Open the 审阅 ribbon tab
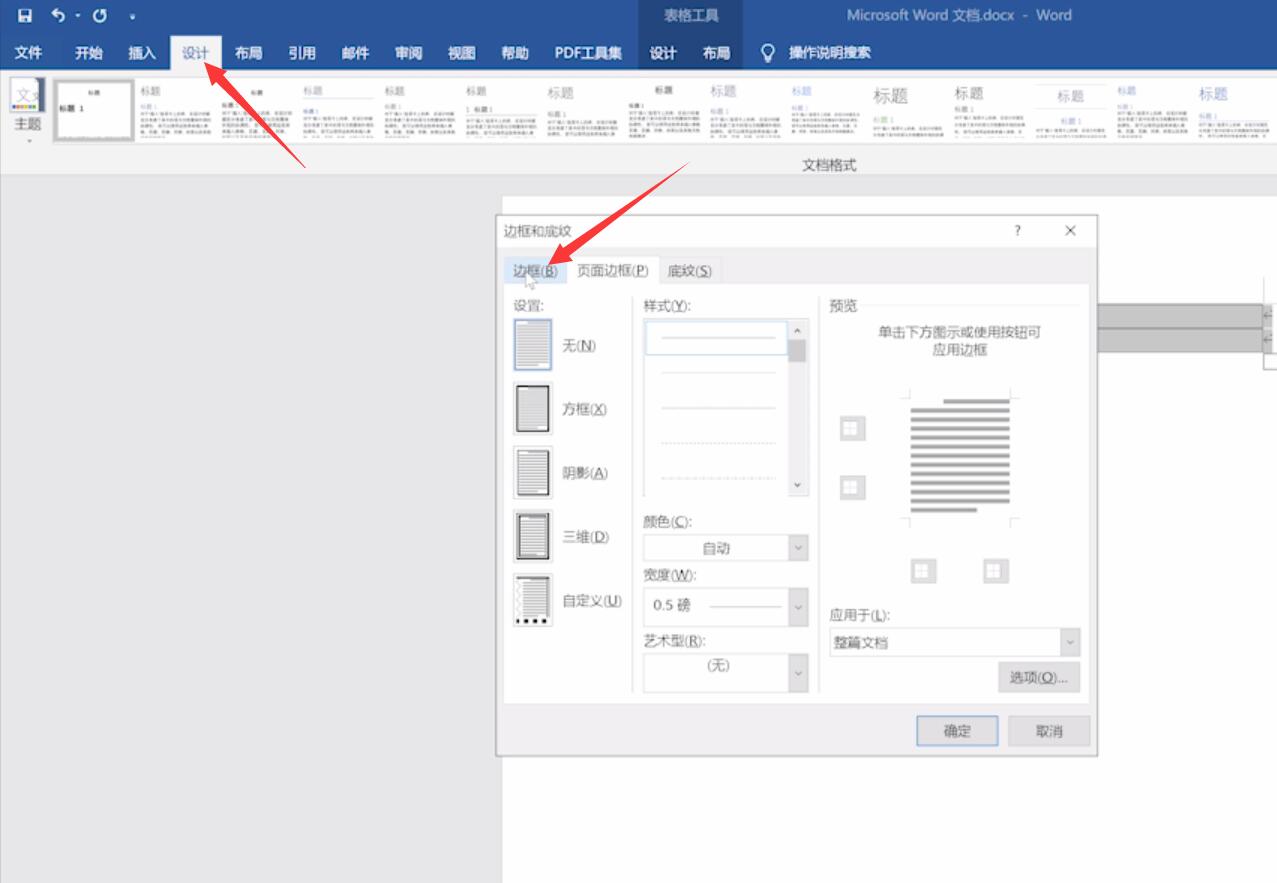 [408, 52]
